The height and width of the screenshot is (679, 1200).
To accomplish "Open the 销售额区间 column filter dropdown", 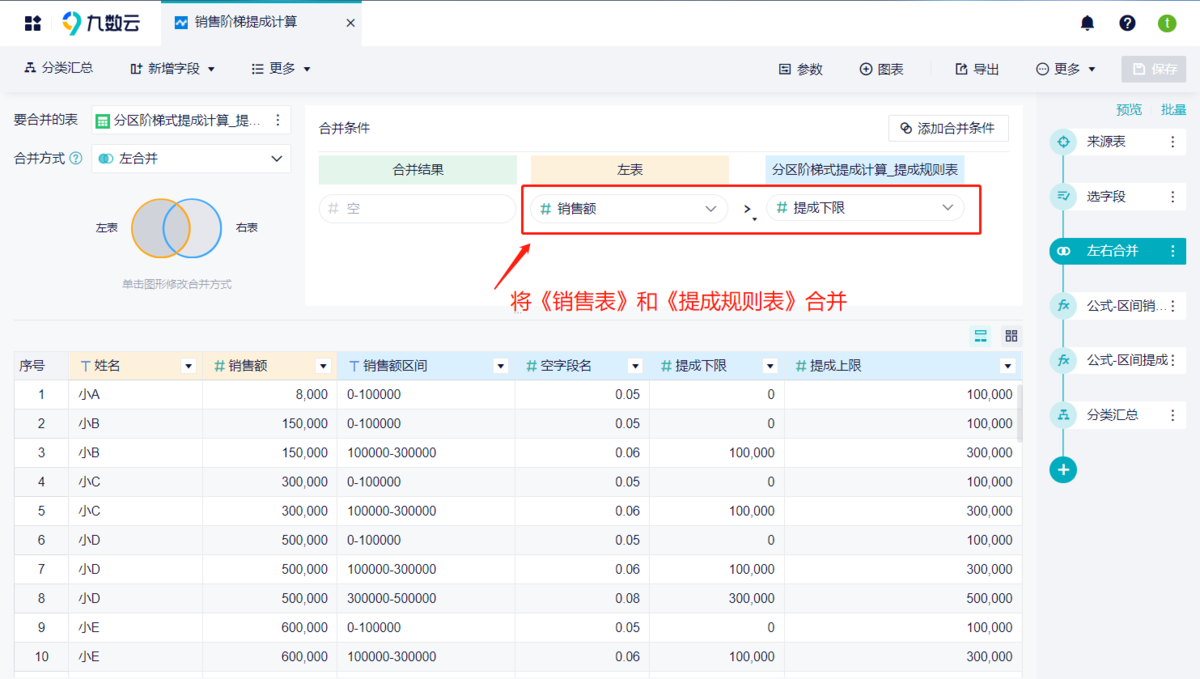I will [x=501, y=367].
